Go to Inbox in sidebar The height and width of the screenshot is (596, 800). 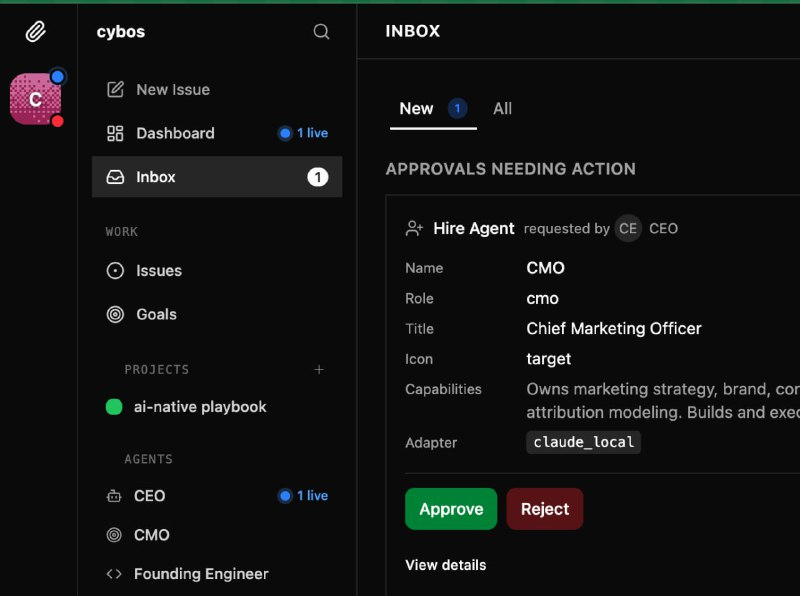pos(156,177)
